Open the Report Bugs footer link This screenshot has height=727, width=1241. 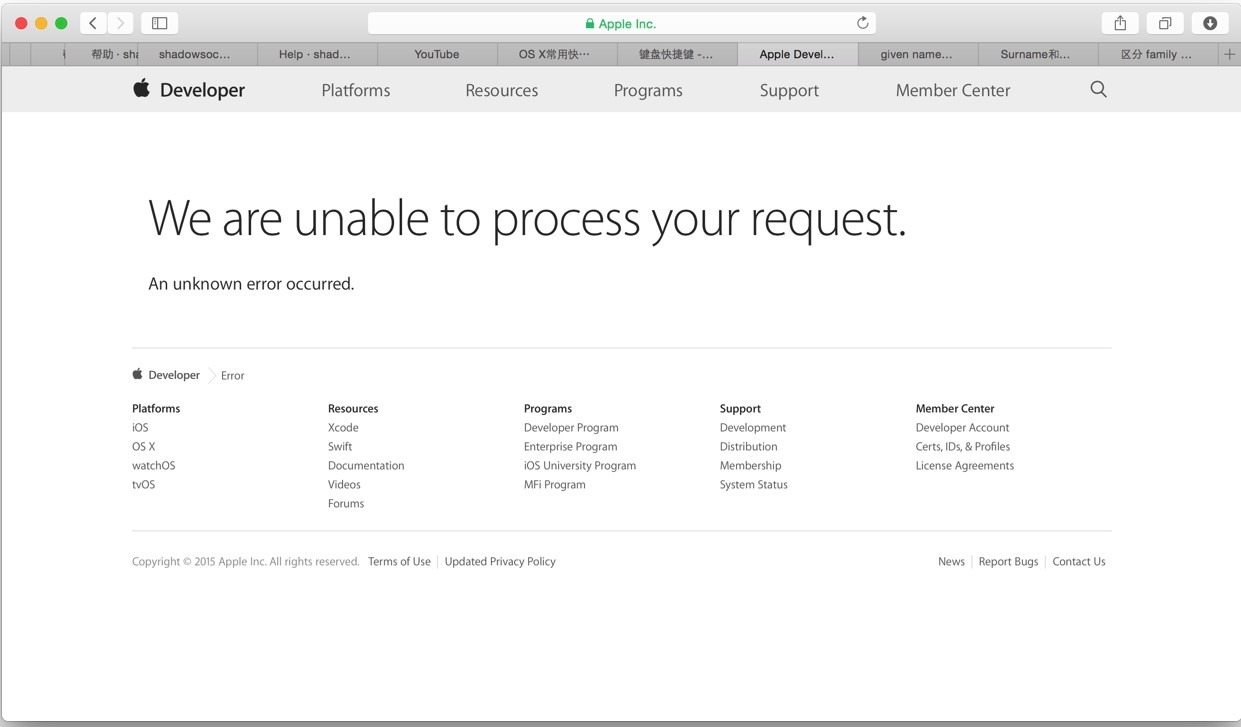click(x=1008, y=562)
